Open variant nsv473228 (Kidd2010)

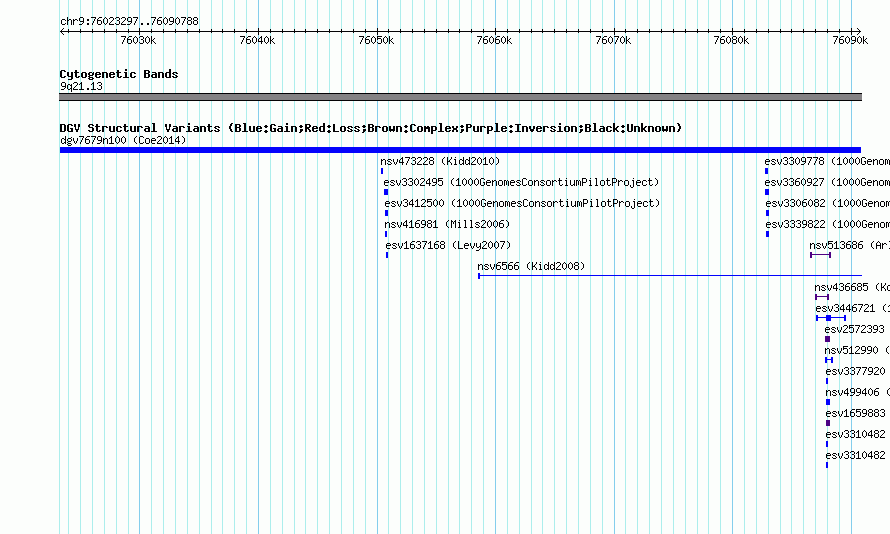(x=440, y=161)
